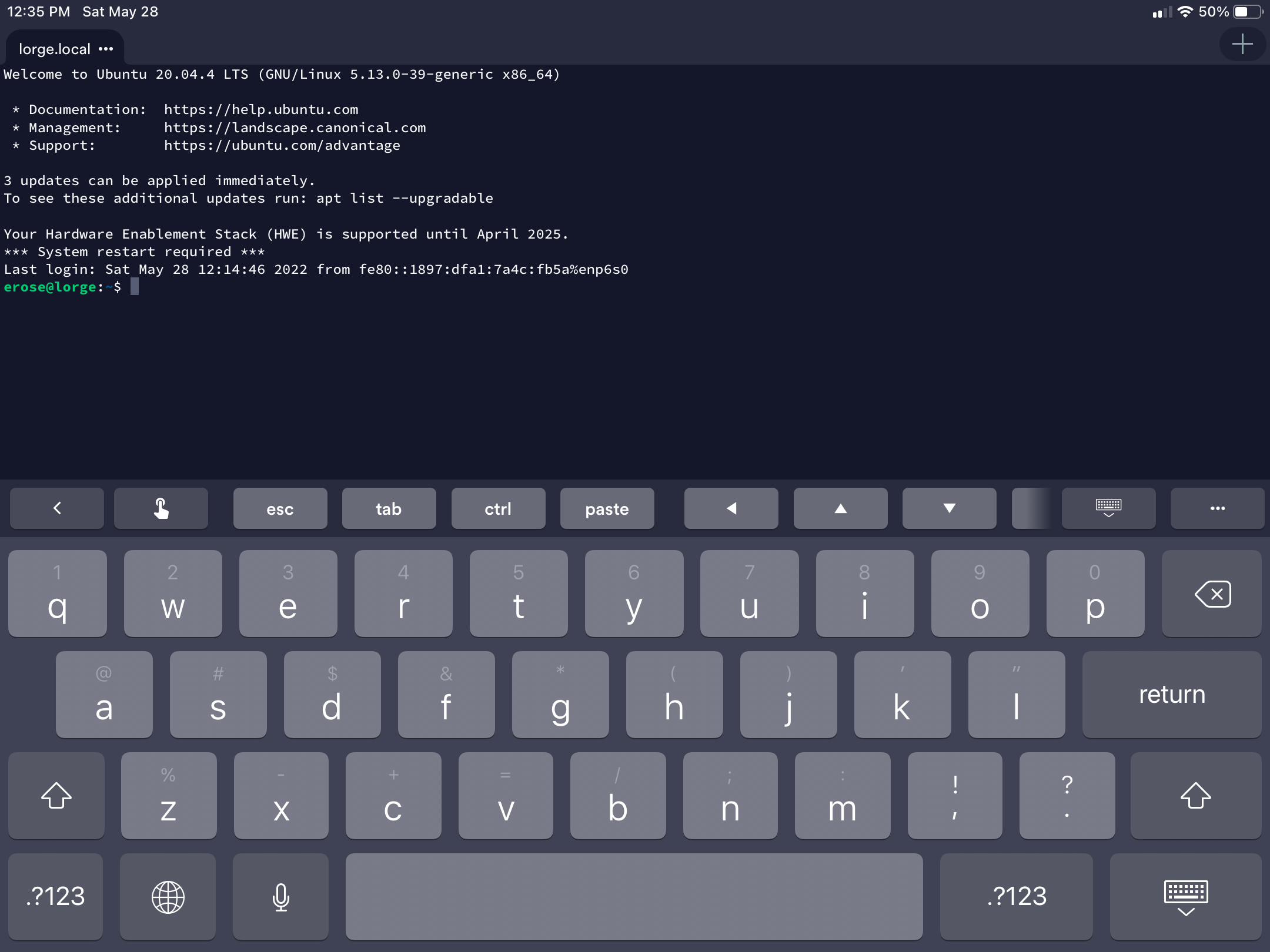The width and height of the screenshot is (1270, 952).
Task: Tap the left arrow key
Action: point(731,508)
